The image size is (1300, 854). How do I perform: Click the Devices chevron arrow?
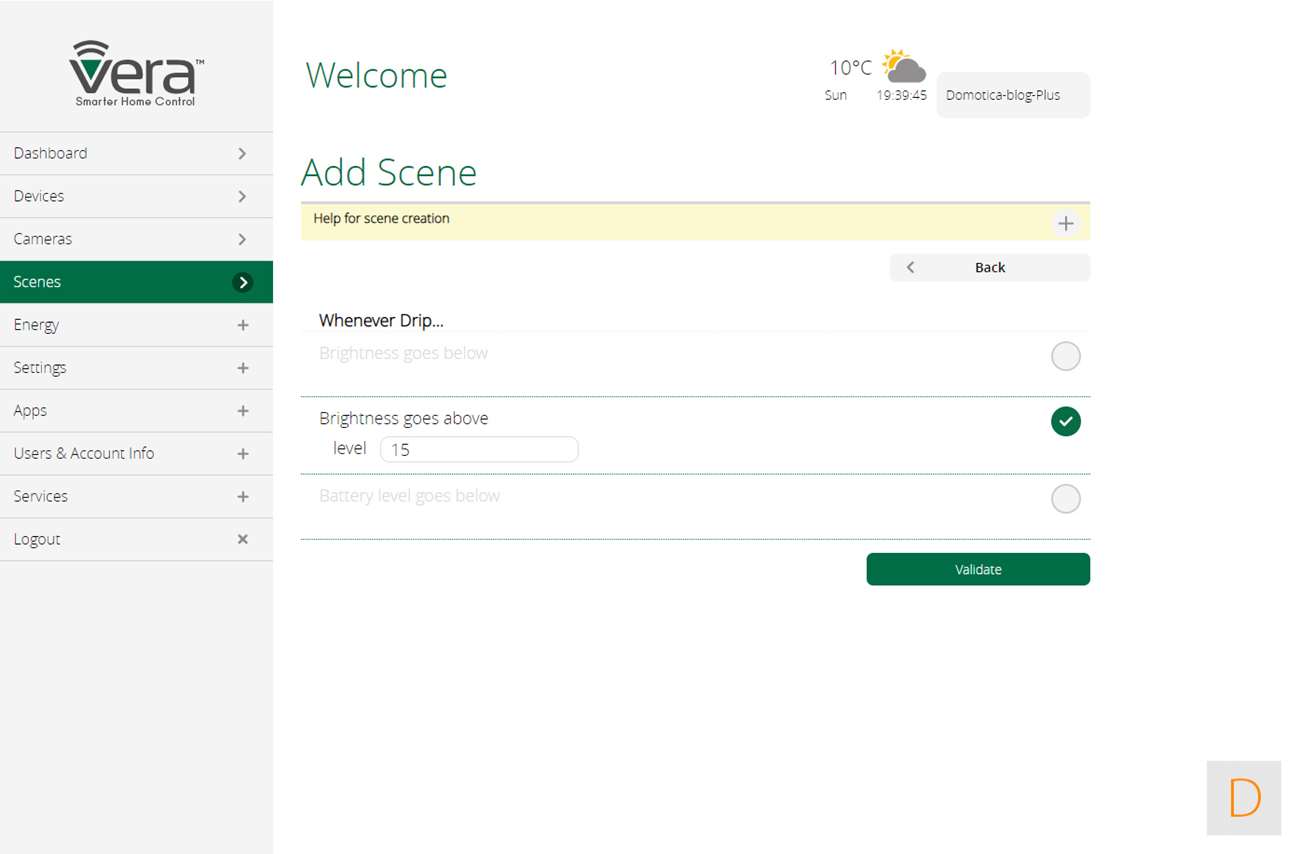(242, 196)
